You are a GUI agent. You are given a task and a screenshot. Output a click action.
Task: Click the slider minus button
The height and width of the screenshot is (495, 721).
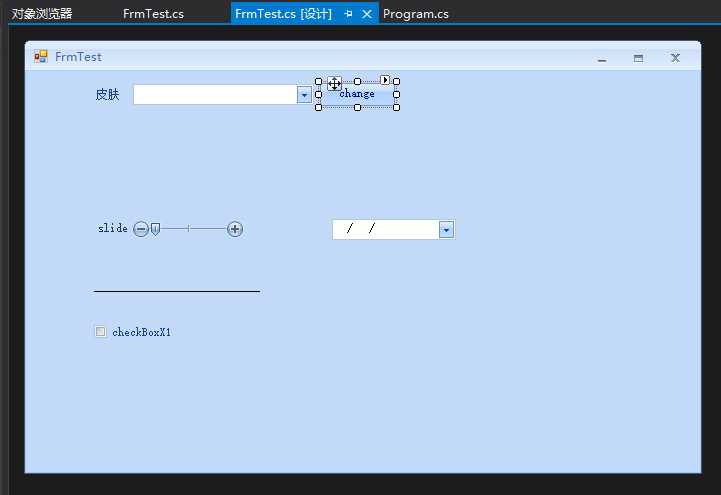click(141, 229)
